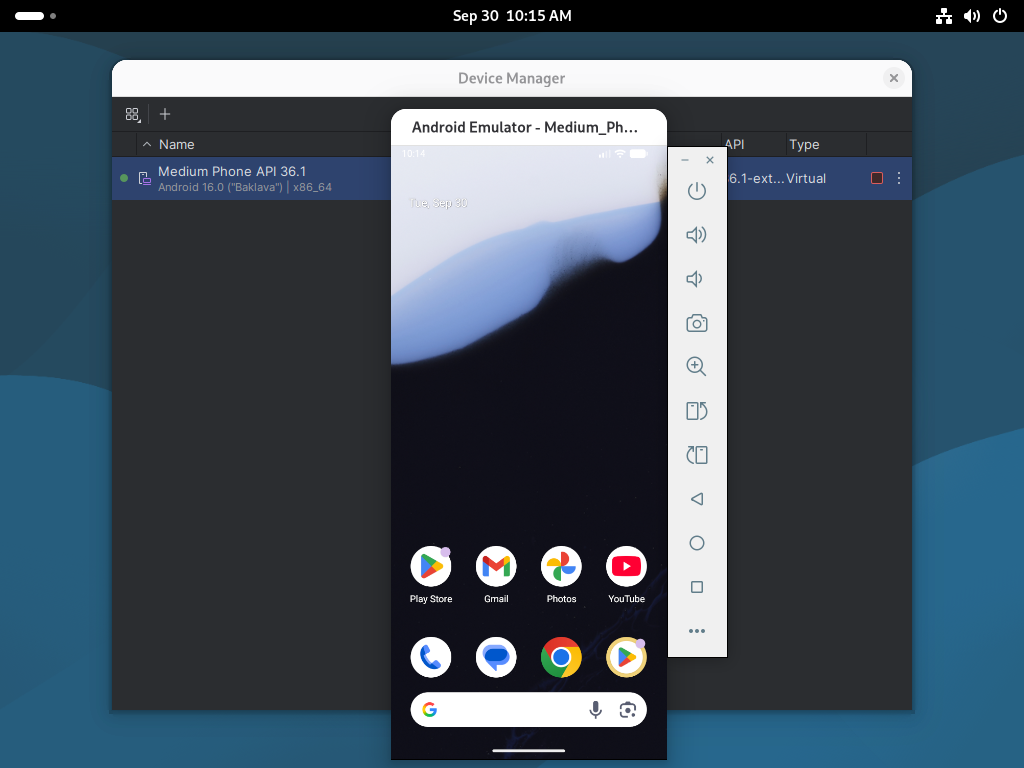
Task: Select the Type column header
Action: 804,144
